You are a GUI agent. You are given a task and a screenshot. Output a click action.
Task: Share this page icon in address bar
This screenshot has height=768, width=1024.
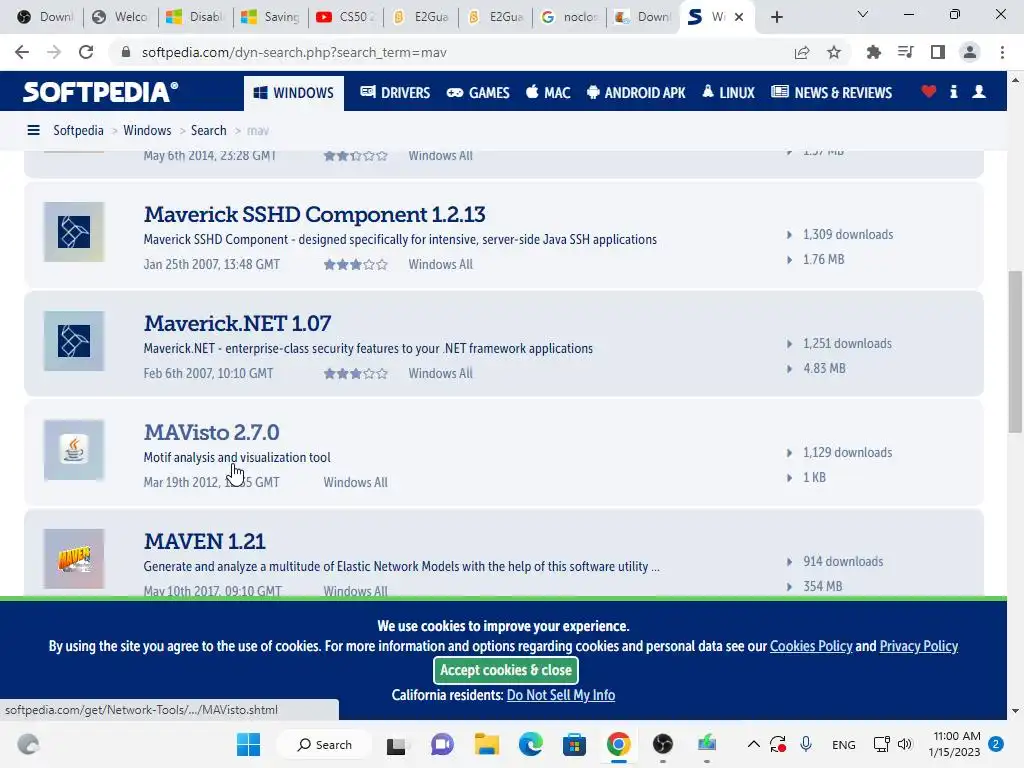[802, 52]
